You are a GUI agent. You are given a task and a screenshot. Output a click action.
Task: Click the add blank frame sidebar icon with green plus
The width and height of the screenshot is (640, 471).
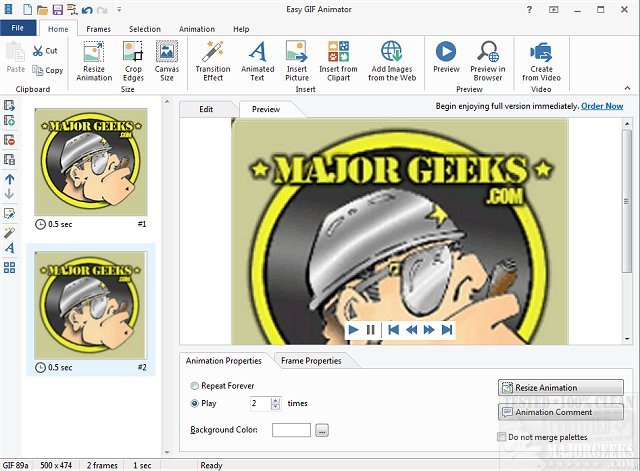[x=9, y=120]
